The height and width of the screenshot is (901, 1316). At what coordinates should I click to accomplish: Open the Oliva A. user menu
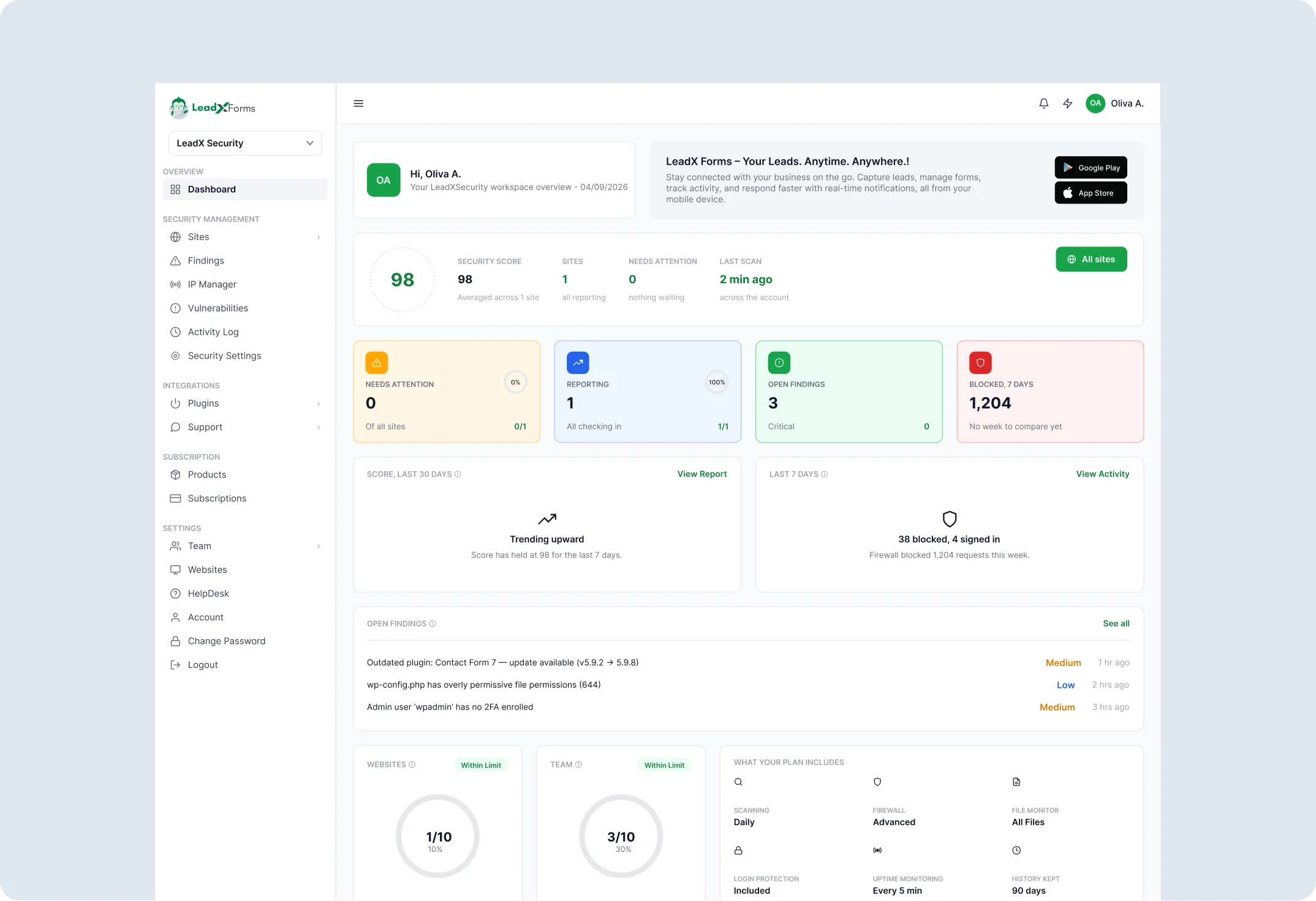[1114, 104]
